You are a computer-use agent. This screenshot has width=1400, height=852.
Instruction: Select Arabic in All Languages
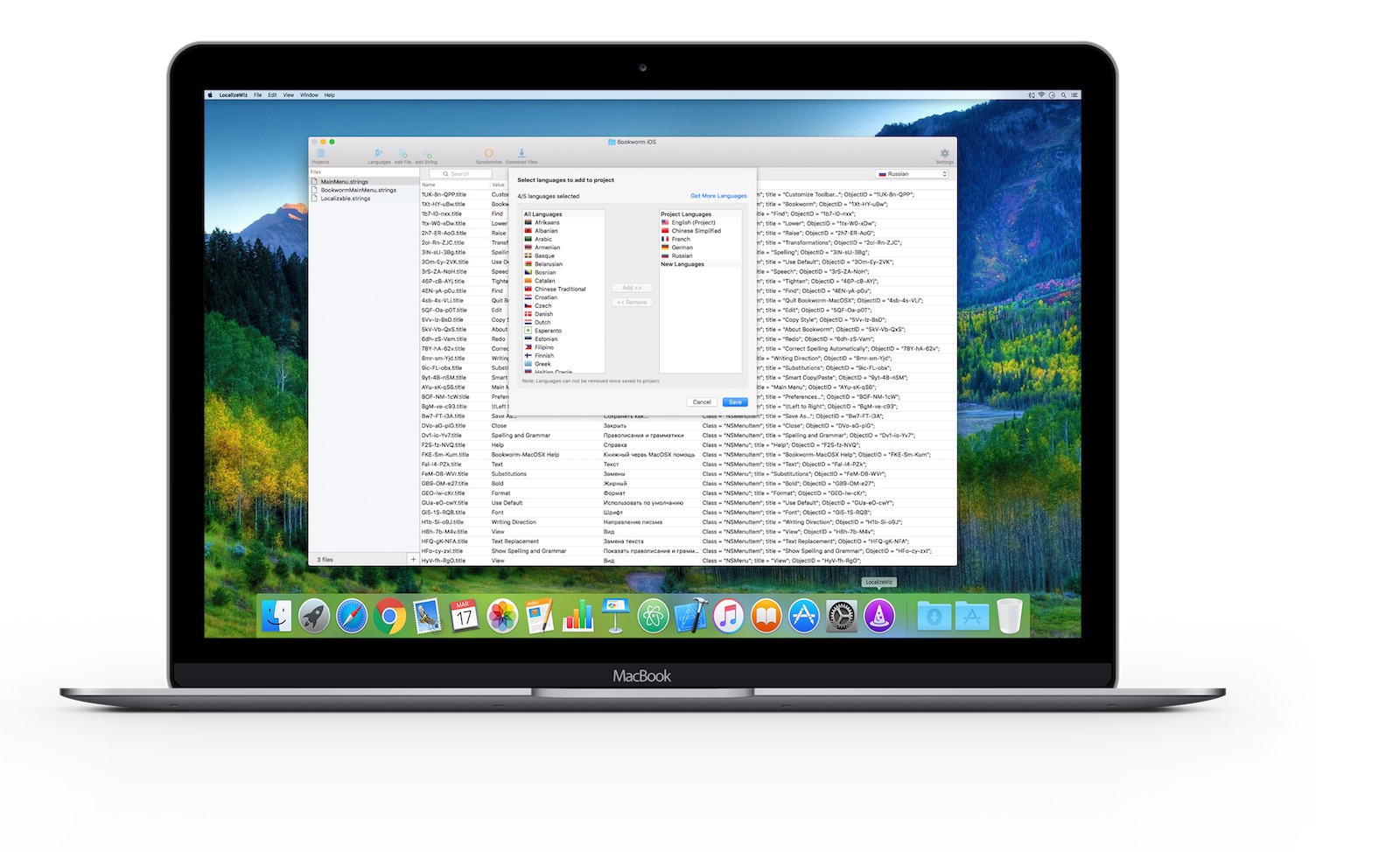tap(563, 239)
